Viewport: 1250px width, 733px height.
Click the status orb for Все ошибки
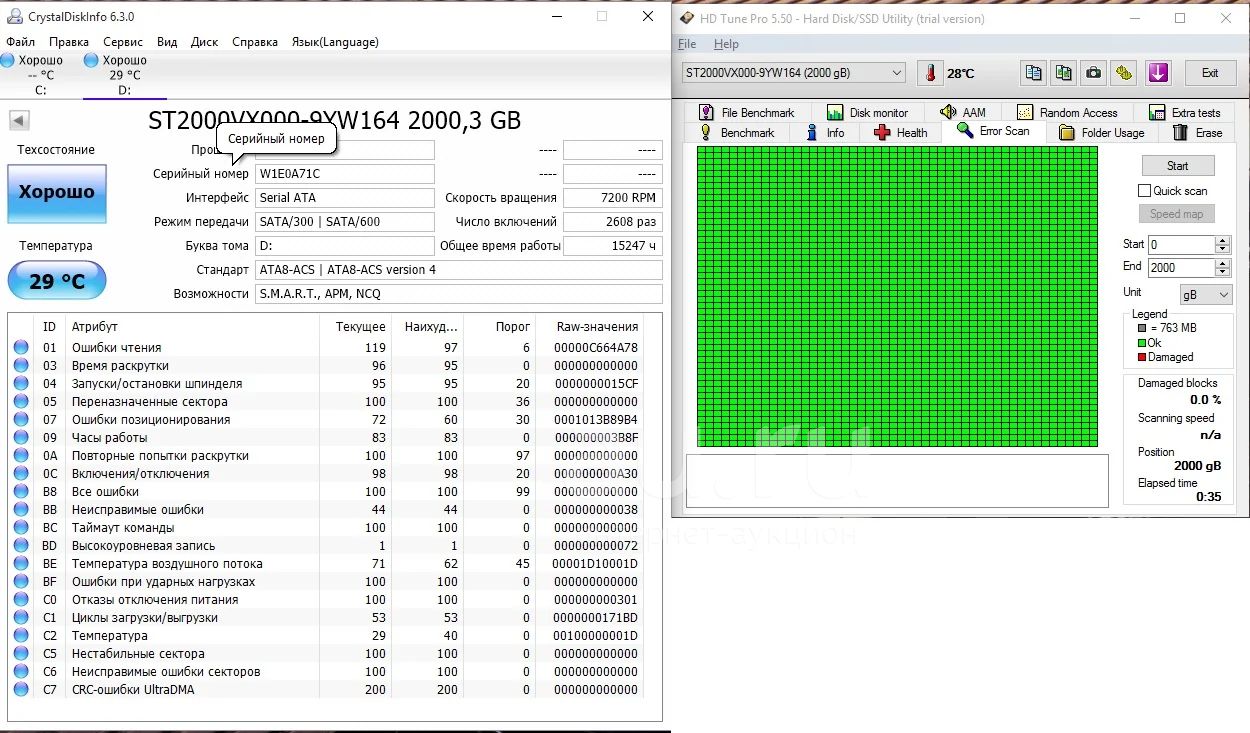21,492
